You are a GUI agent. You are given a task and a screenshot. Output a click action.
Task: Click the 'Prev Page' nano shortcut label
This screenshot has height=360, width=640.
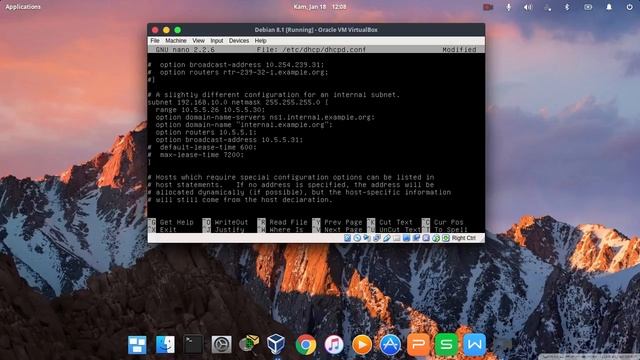pos(343,222)
